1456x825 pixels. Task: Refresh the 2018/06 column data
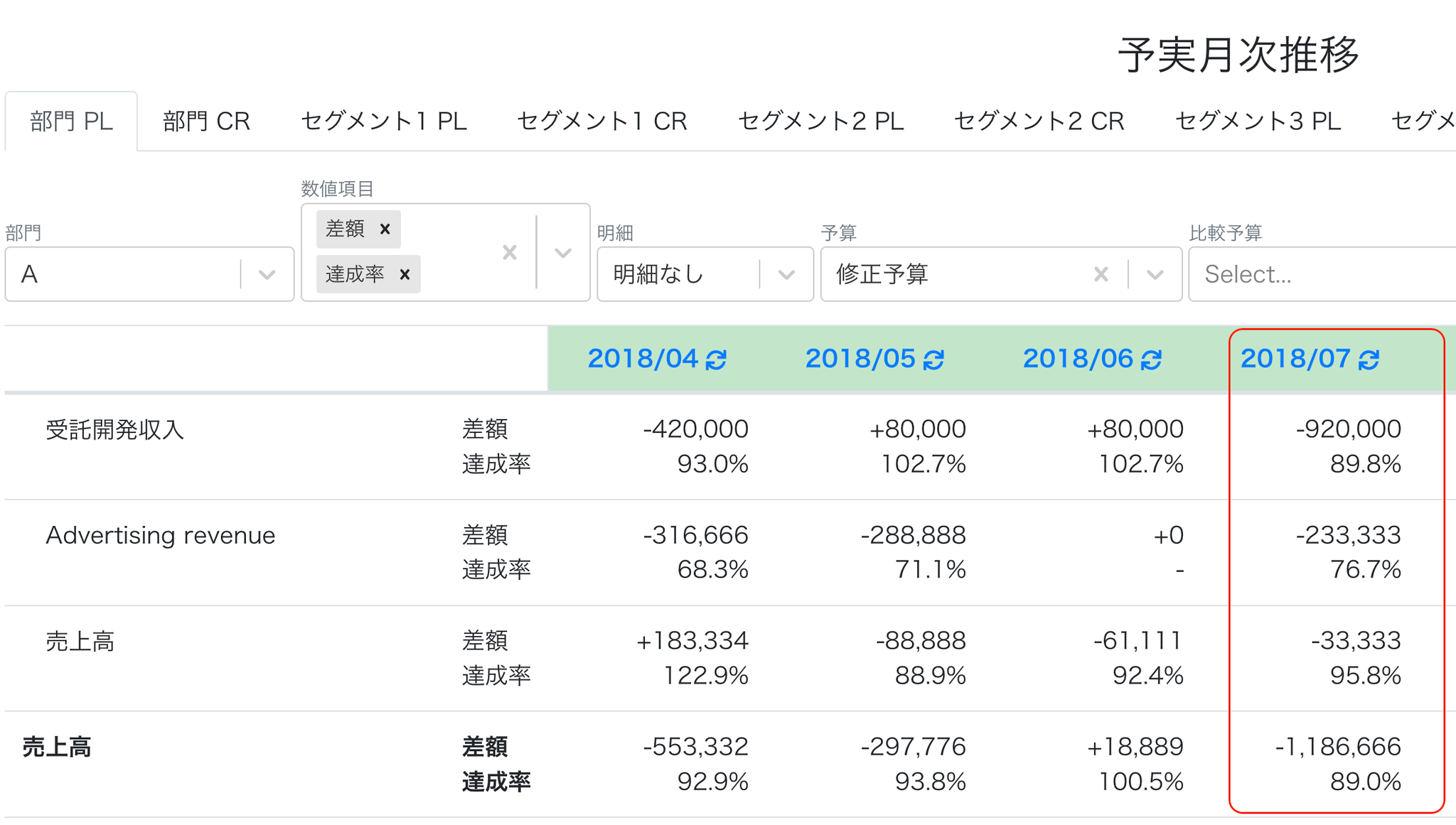(x=1151, y=360)
